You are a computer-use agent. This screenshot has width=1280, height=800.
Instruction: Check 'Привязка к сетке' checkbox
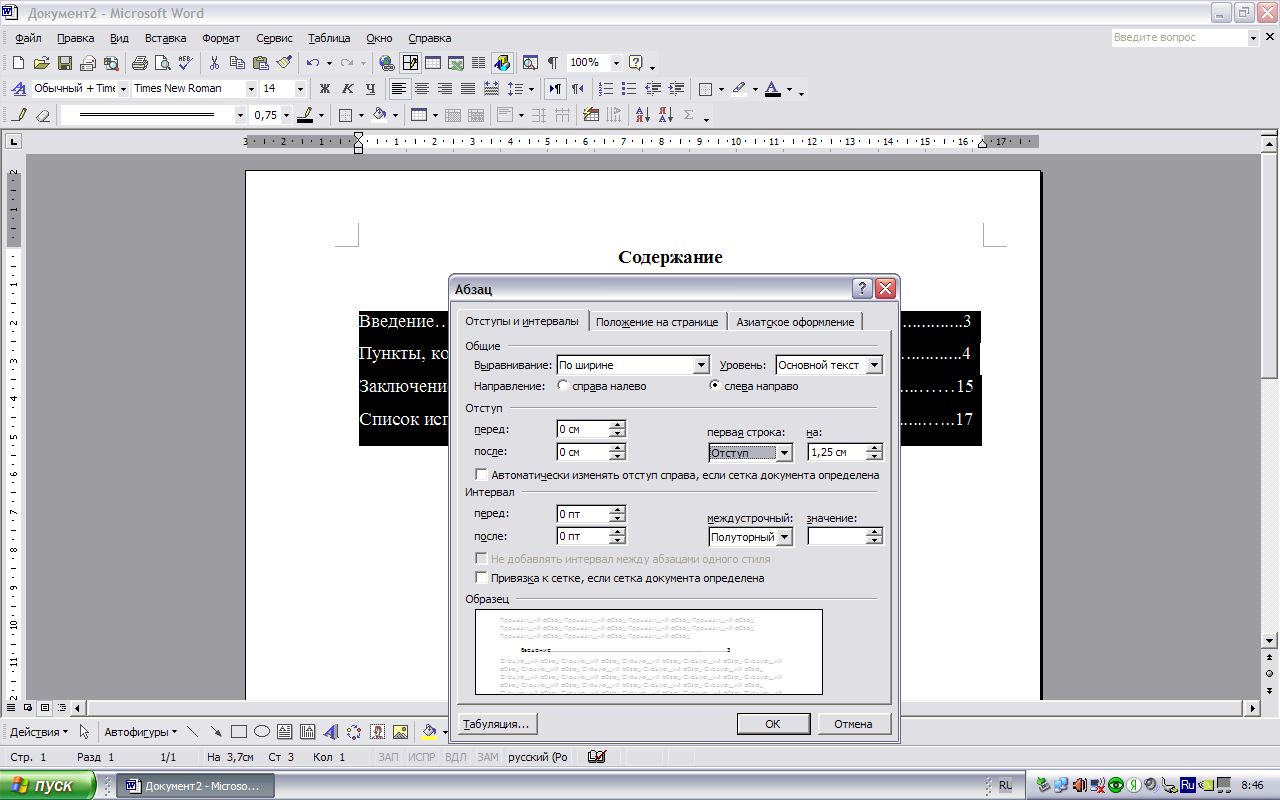coord(482,578)
